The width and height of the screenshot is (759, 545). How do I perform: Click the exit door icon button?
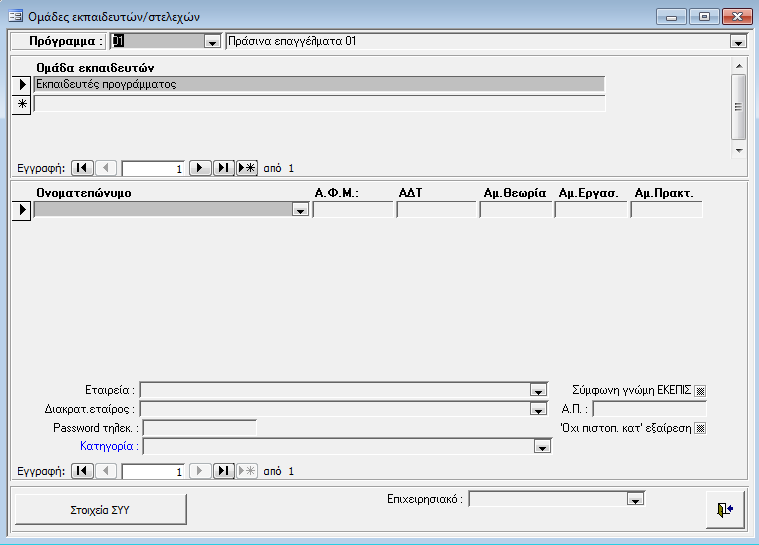point(724,509)
